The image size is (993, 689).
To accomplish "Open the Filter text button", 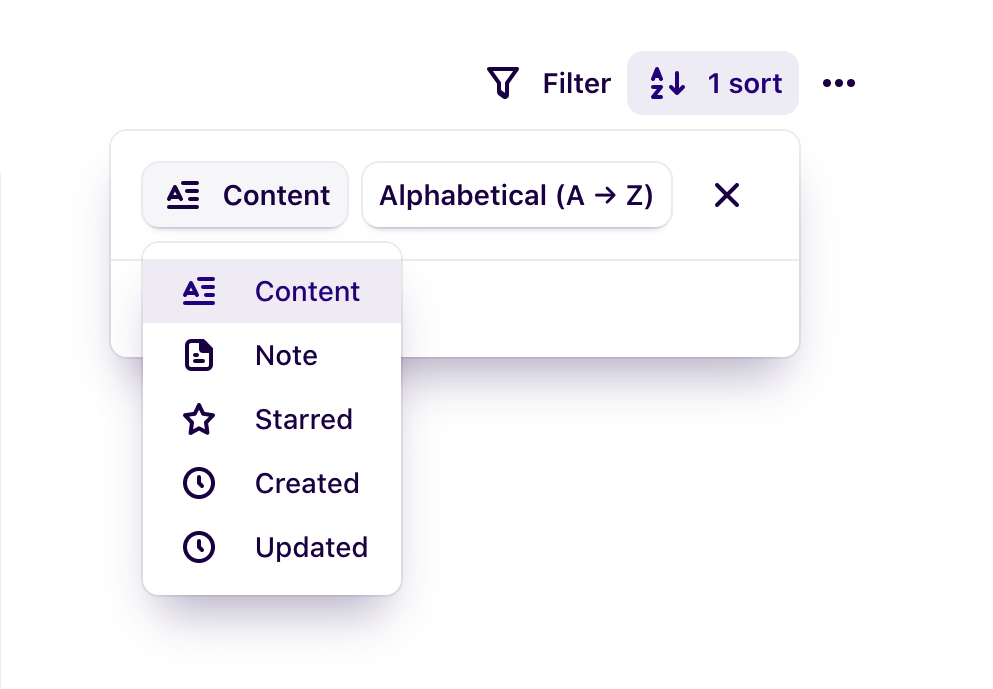I will point(576,83).
